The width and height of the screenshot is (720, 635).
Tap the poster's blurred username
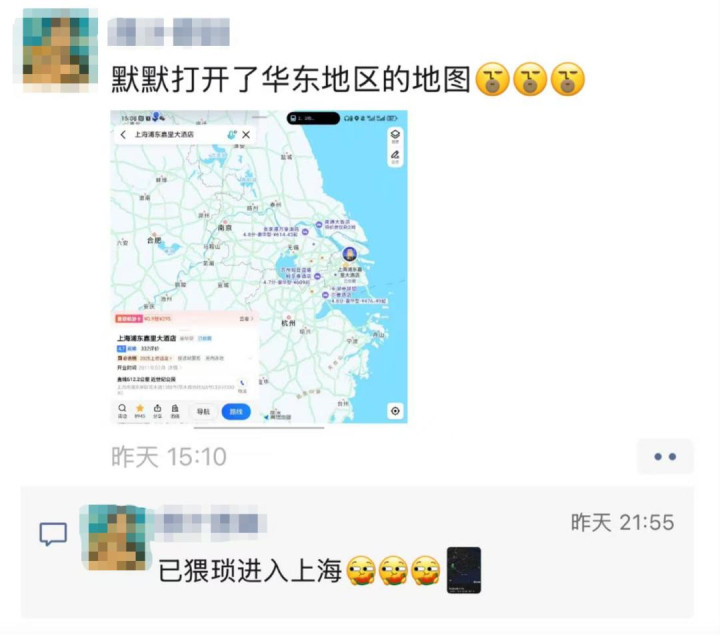169,32
